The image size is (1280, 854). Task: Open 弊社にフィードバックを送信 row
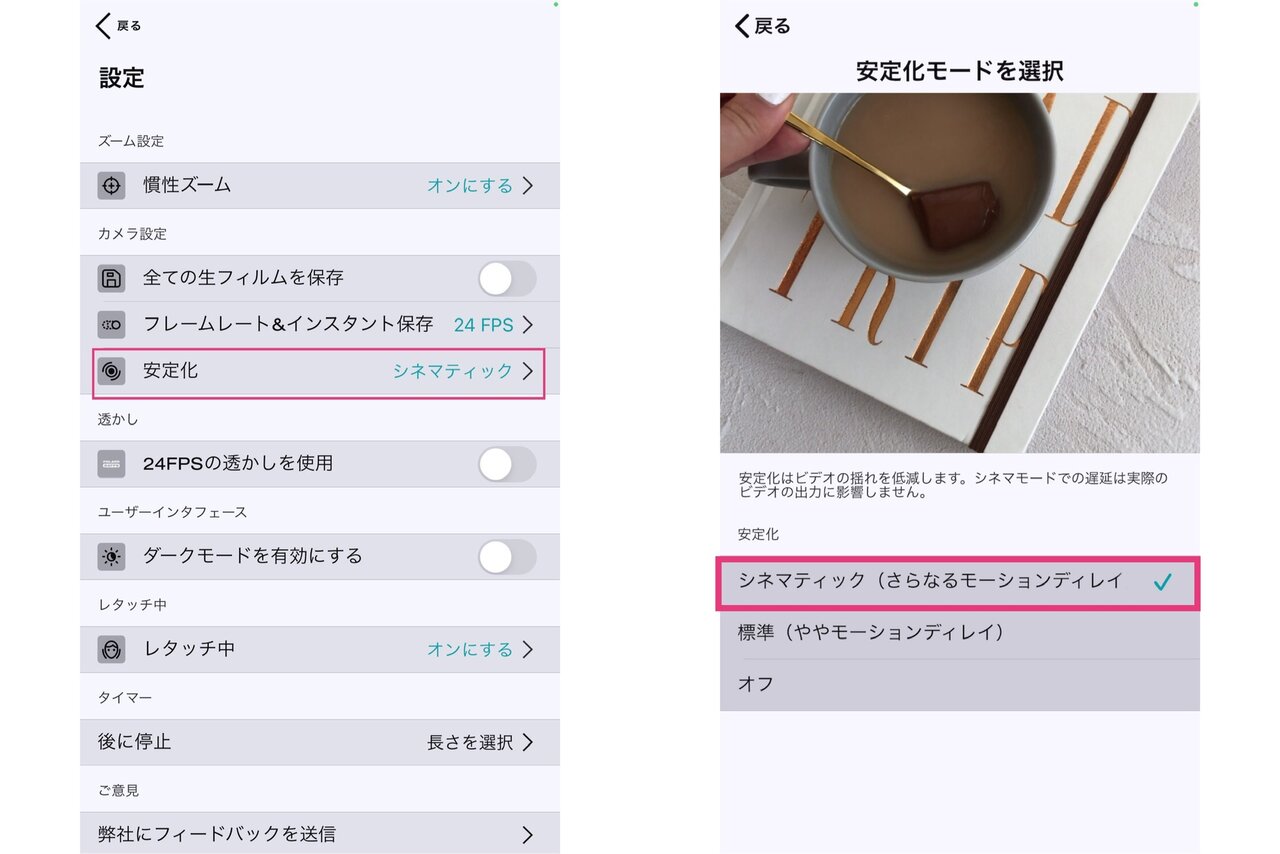tap(320, 833)
